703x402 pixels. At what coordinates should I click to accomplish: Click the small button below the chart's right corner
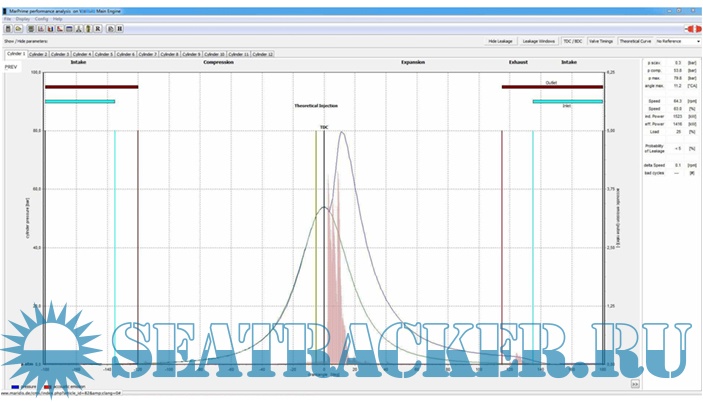(634, 383)
